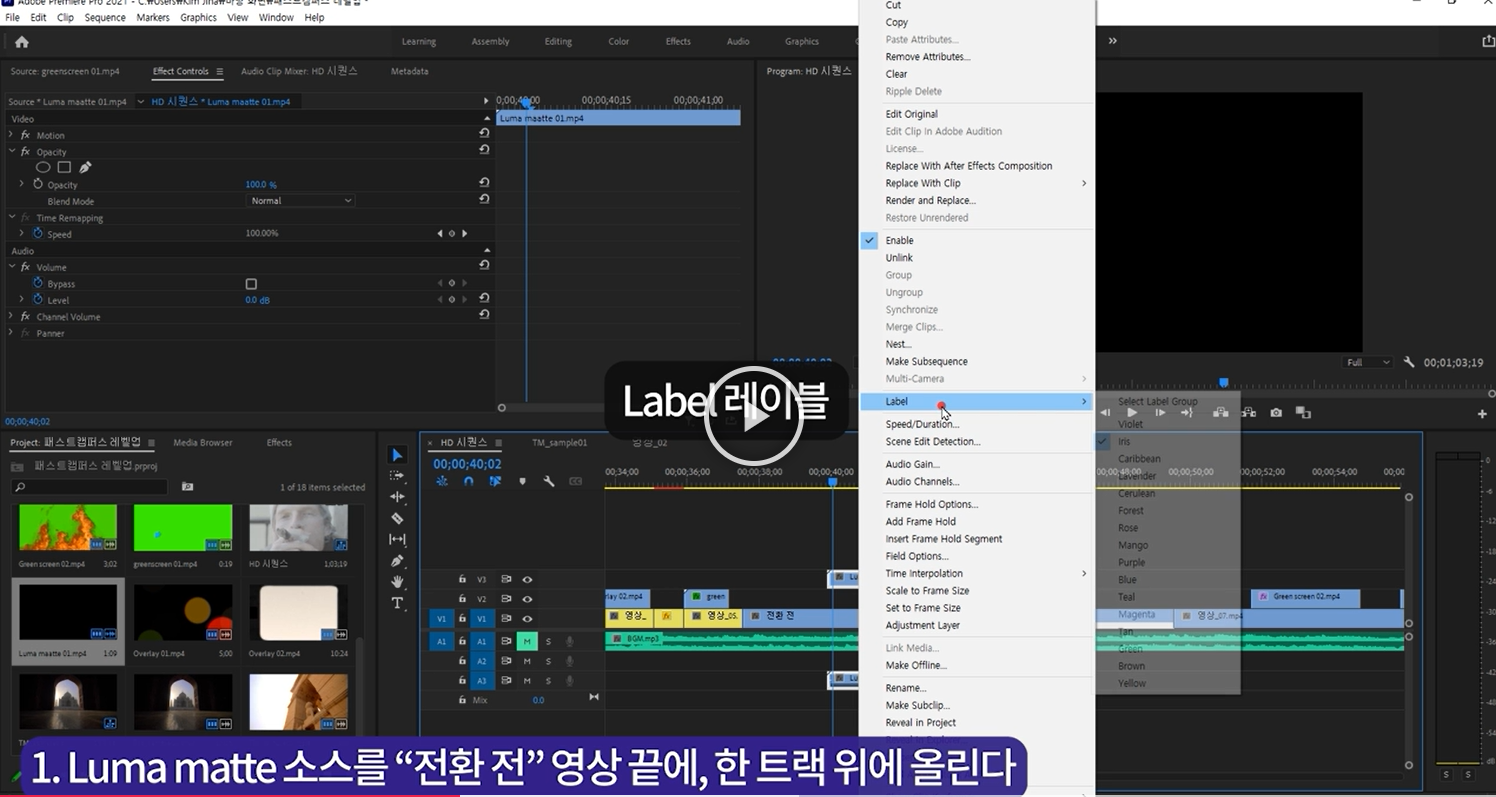This screenshot has height=797, width=1496.
Task: Click the V1 source patch button
Action: [440, 619]
